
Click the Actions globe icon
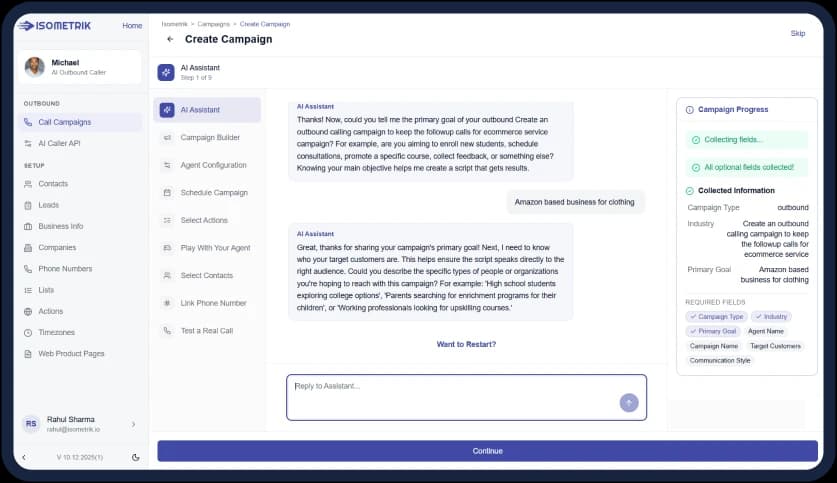28,311
